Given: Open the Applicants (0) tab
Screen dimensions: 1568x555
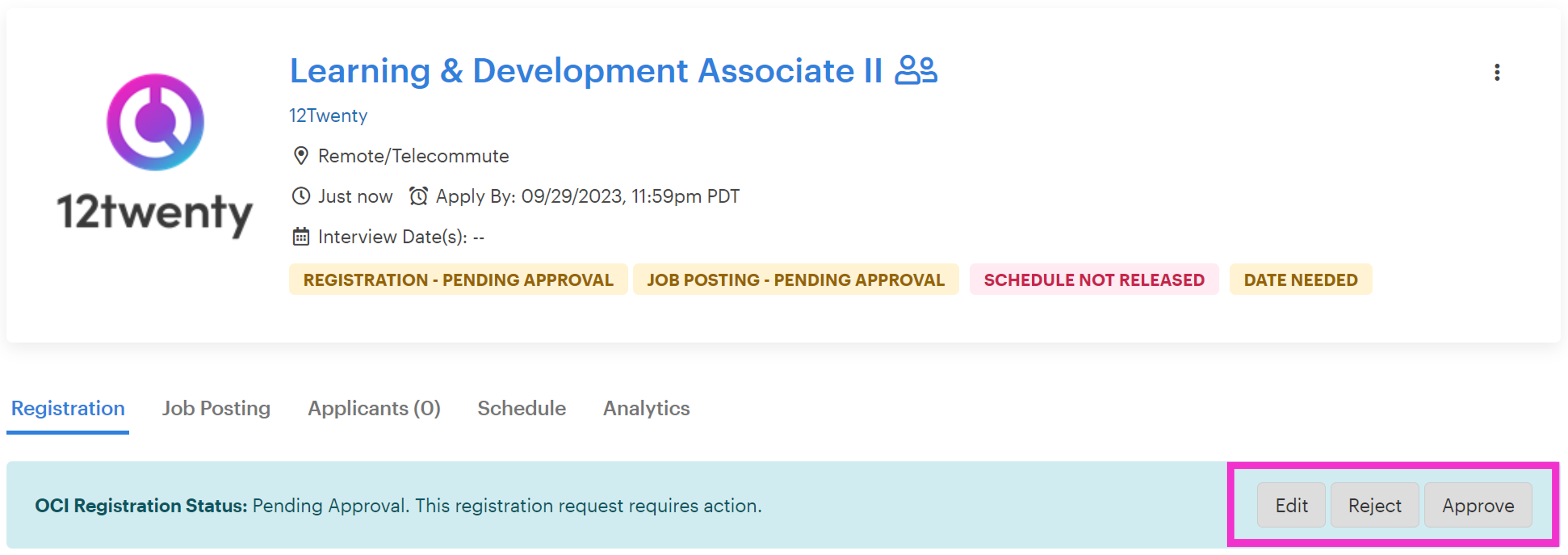Looking at the screenshot, I should (x=374, y=408).
